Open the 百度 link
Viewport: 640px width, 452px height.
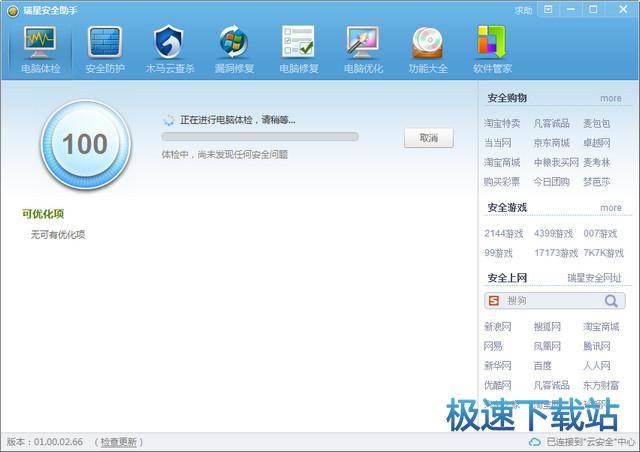tap(542, 365)
